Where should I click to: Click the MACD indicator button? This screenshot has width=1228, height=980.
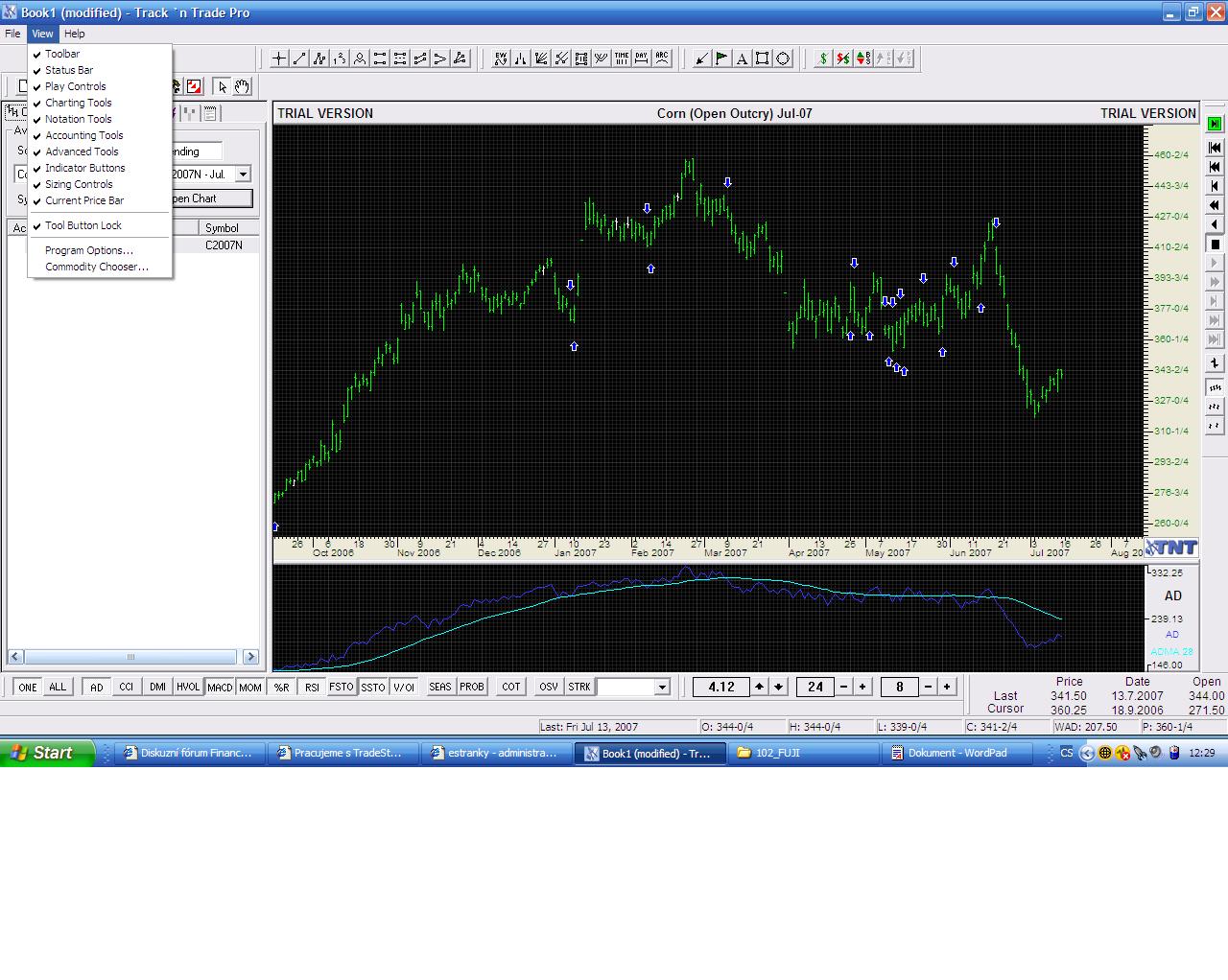click(220, 687)
